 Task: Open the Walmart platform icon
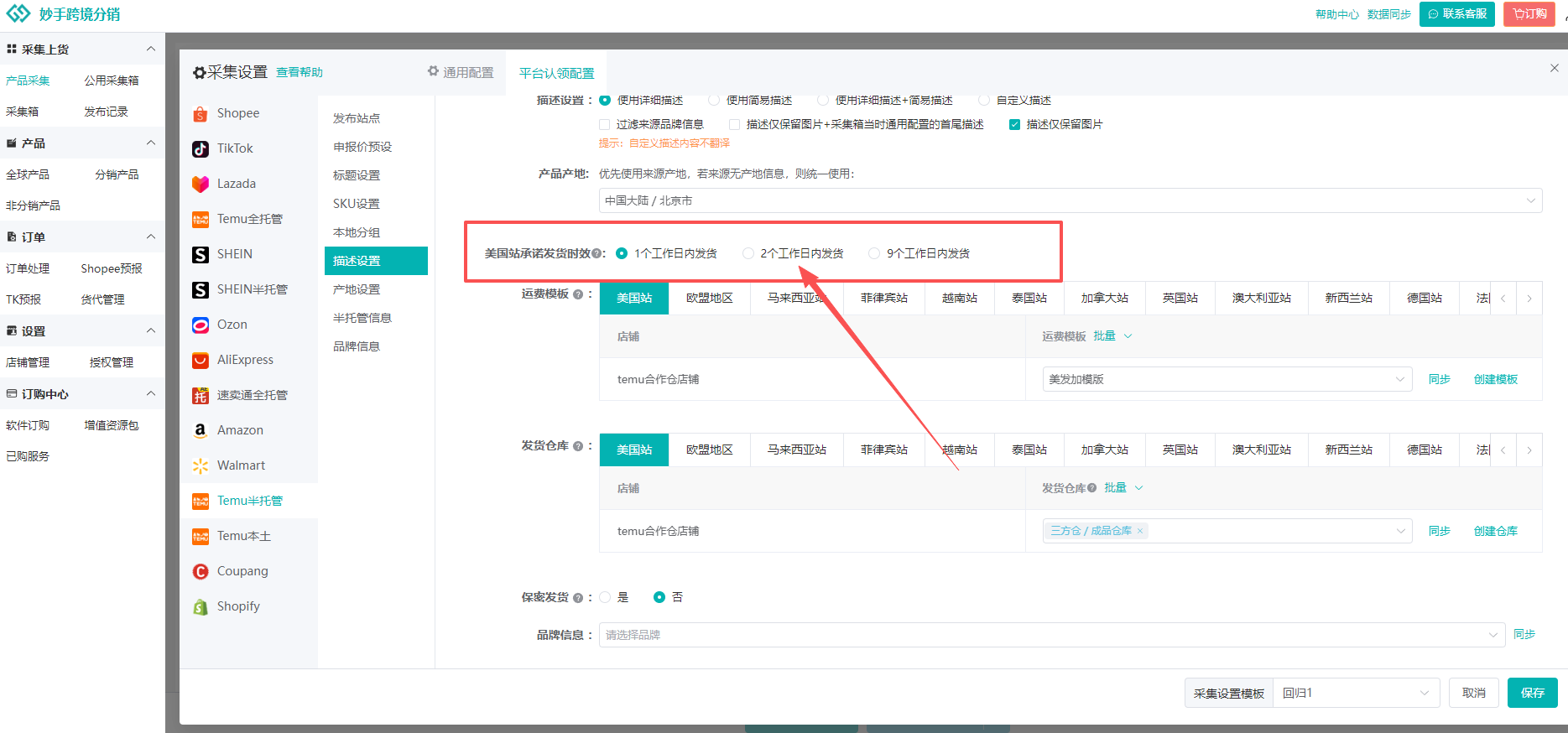point(201,466)
